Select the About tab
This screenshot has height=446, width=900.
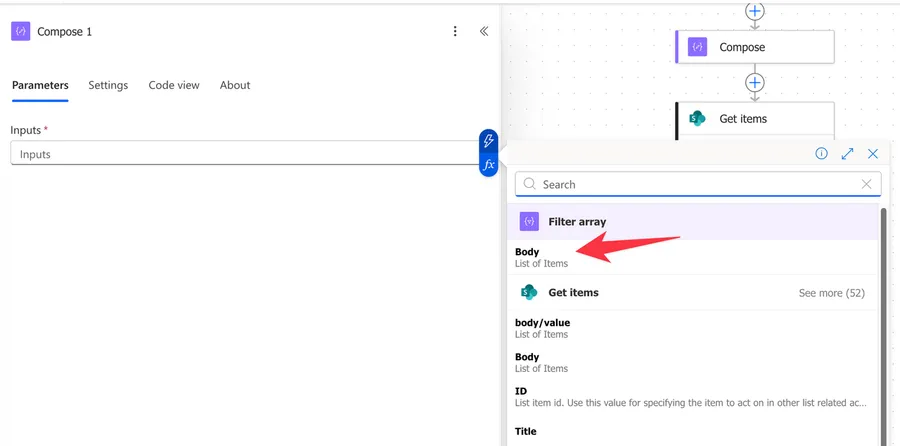[x=235, y=85]
